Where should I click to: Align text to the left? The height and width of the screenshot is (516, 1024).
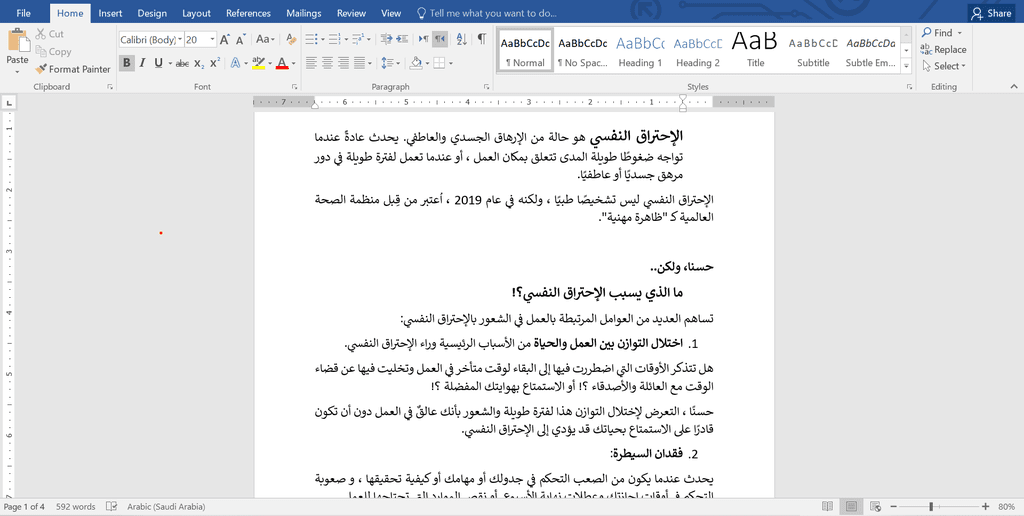click(x=312, y=63)
